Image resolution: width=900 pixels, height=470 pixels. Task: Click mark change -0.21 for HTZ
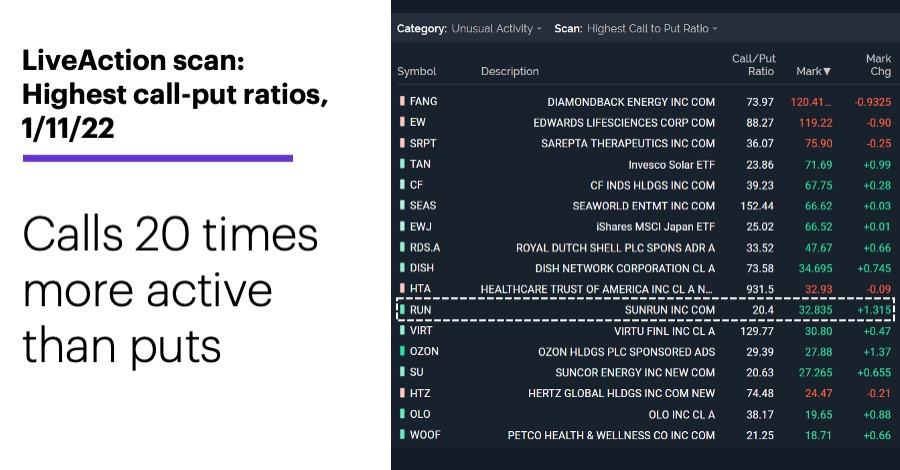pos(879,394)
